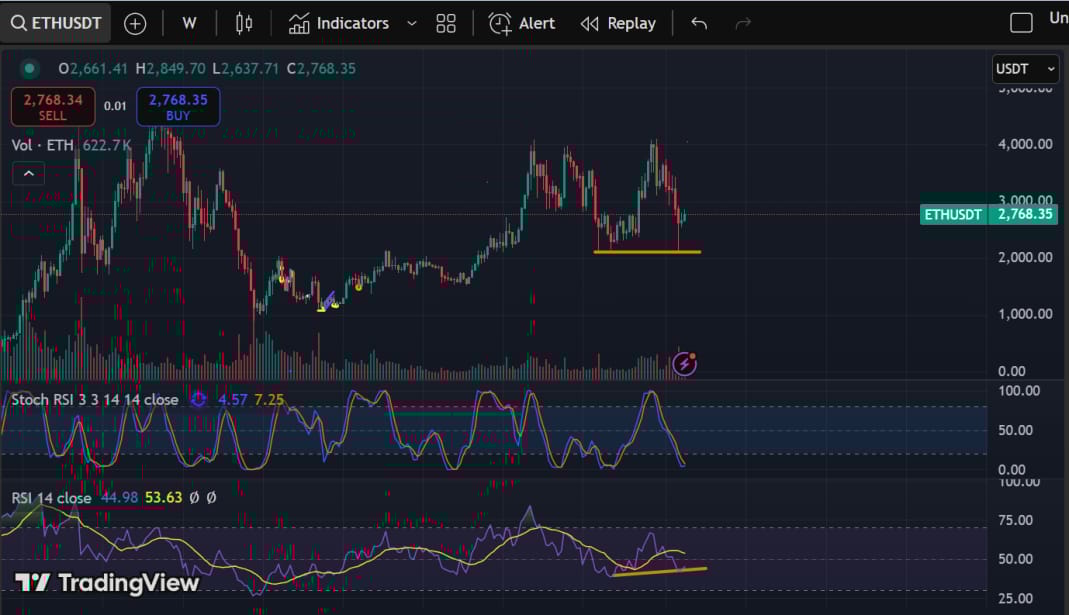Click the open price O2,661.41 value
Screen dimensions: 1069x615
[x=93, y=68]
